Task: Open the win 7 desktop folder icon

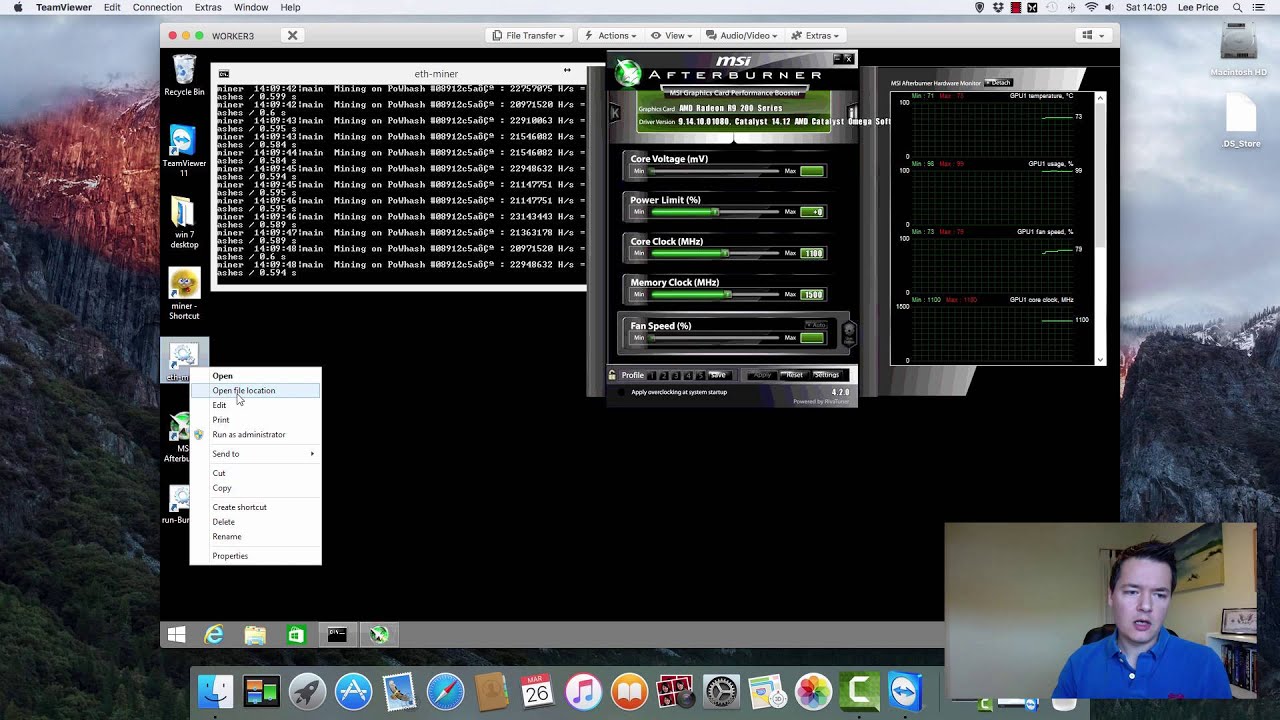Action: [184, 222]
